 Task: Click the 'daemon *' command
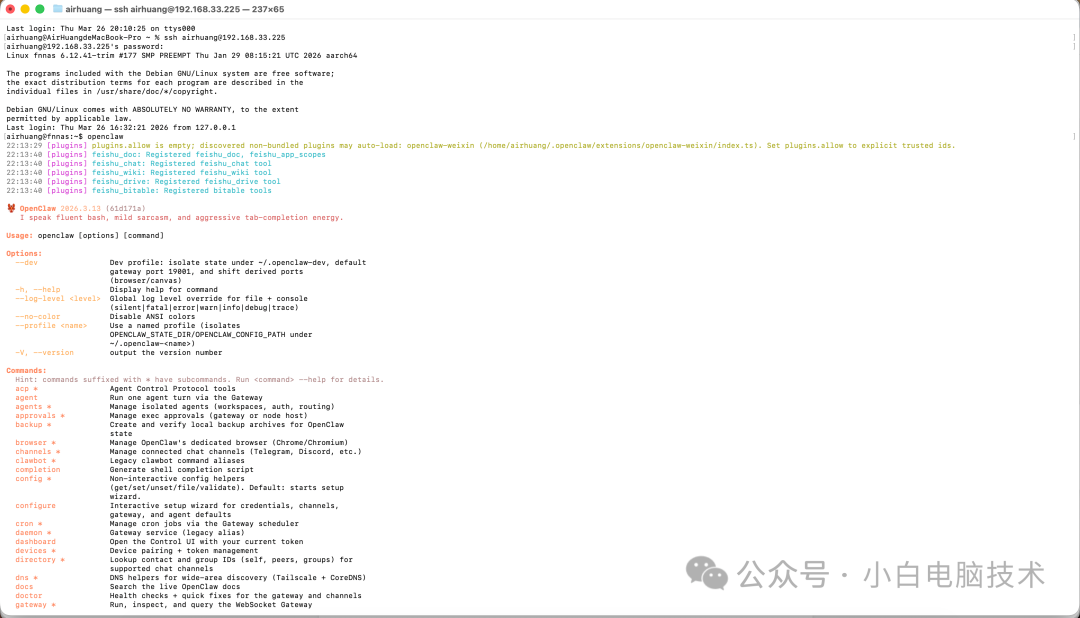point(33,533)
